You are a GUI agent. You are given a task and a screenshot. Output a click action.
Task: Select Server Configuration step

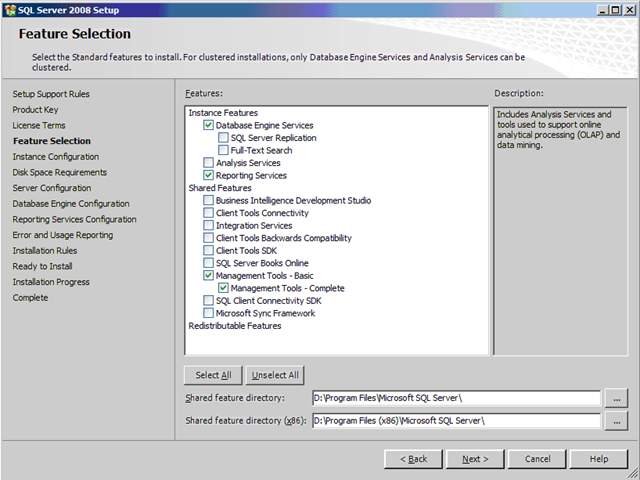tap(52, 188)
